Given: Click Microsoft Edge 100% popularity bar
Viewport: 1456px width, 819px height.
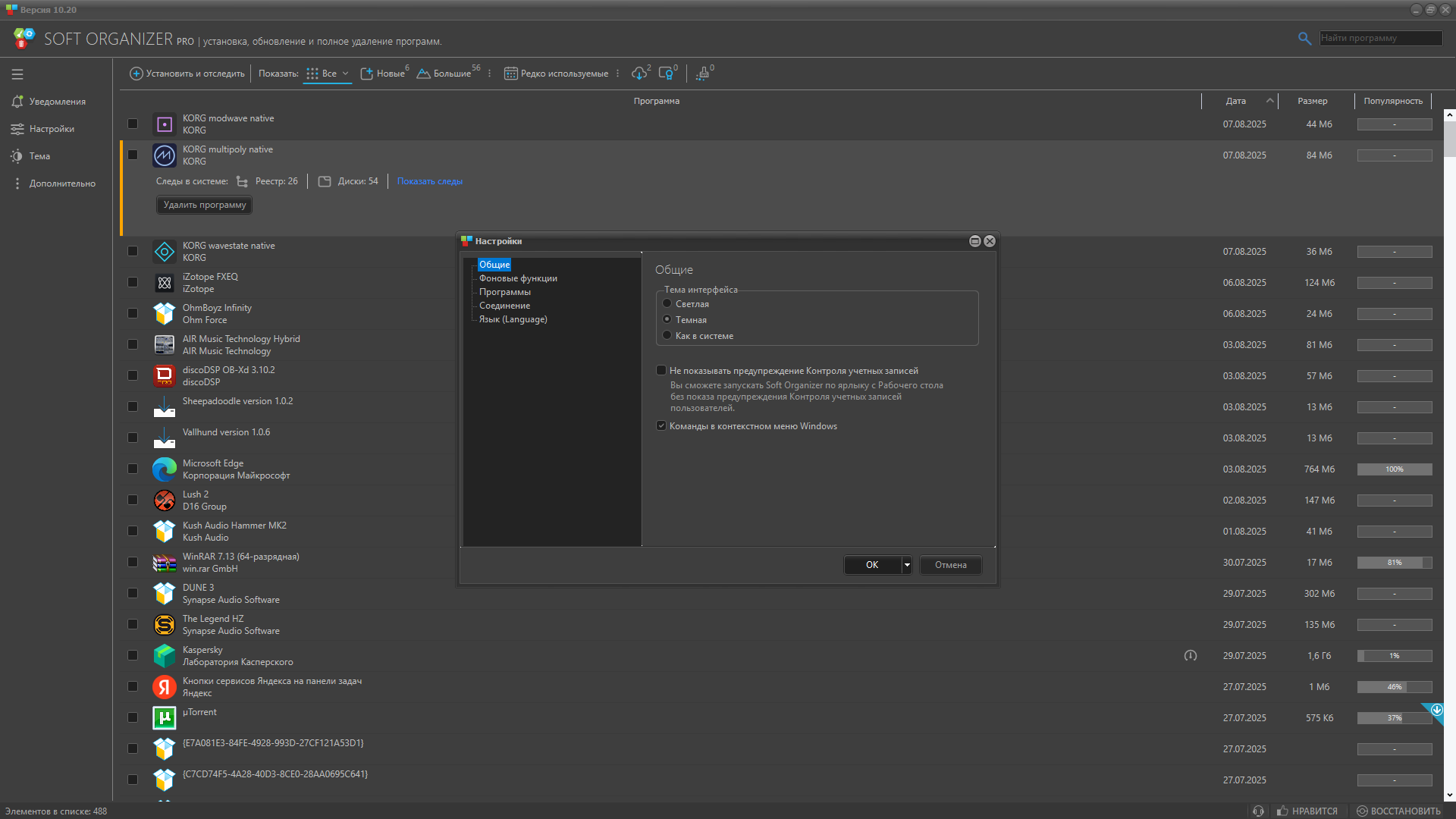Looking at the screenshot, I should [1395, 469].
